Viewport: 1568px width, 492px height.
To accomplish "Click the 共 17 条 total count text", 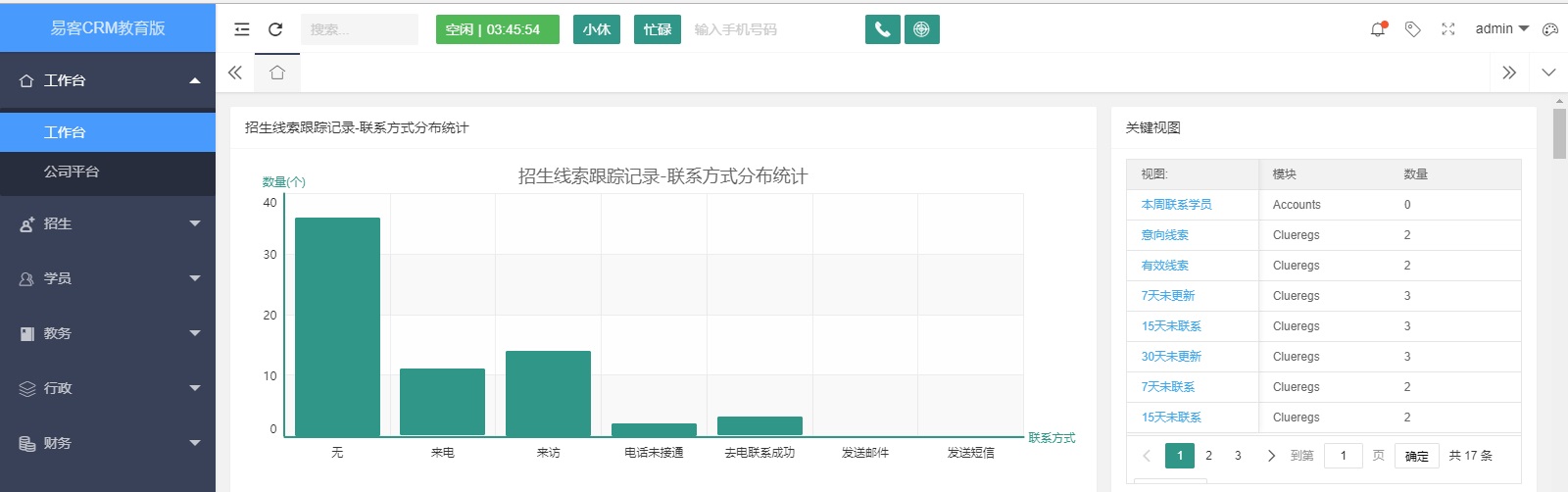I will point(1470,456).
